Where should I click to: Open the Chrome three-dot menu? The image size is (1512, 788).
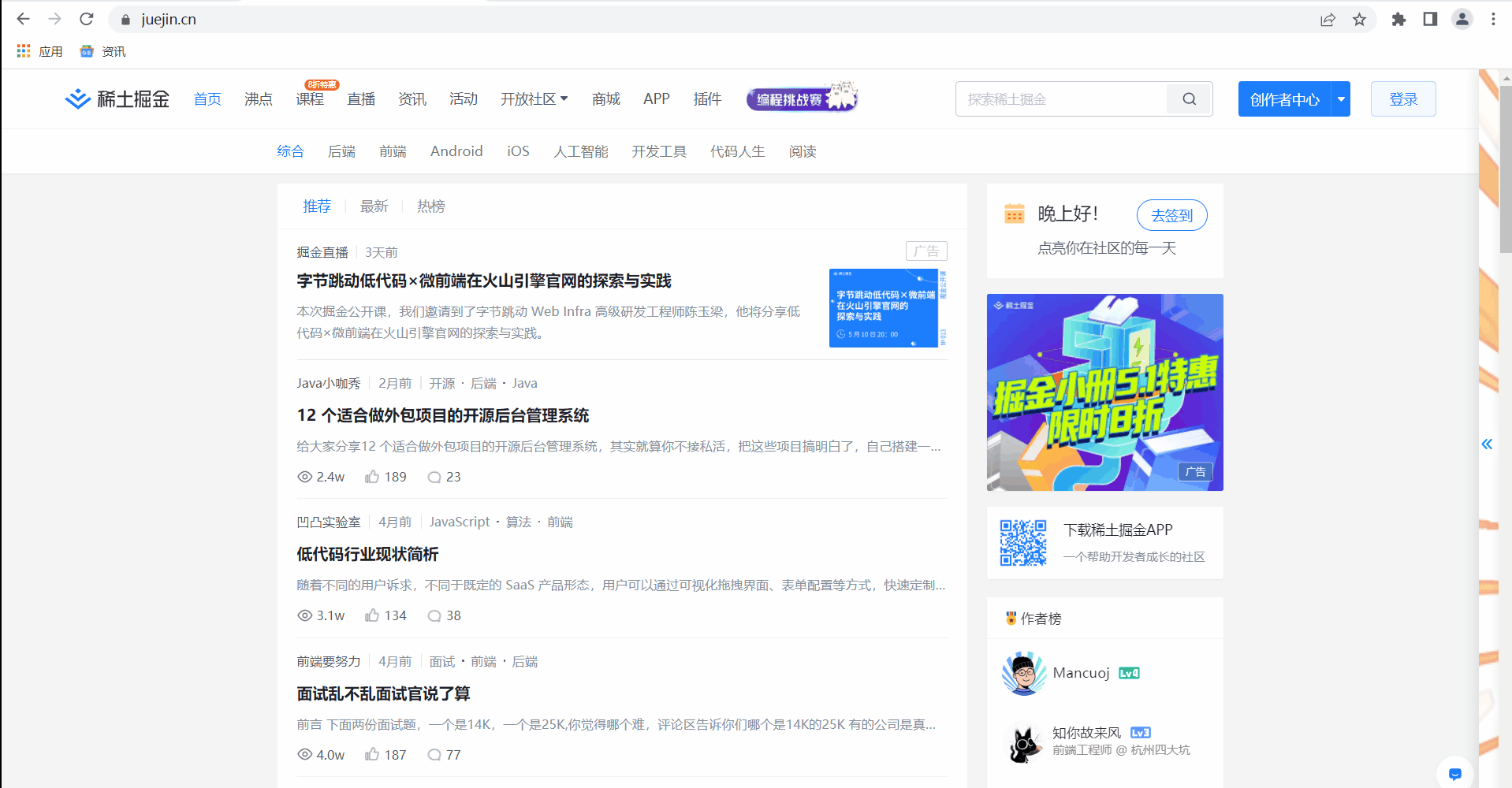[1493, 20]
